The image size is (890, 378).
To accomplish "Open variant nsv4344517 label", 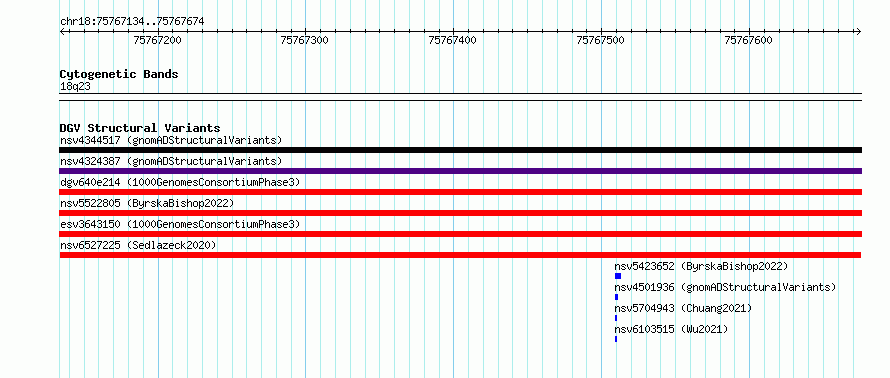I will click(x=171, y=140).
